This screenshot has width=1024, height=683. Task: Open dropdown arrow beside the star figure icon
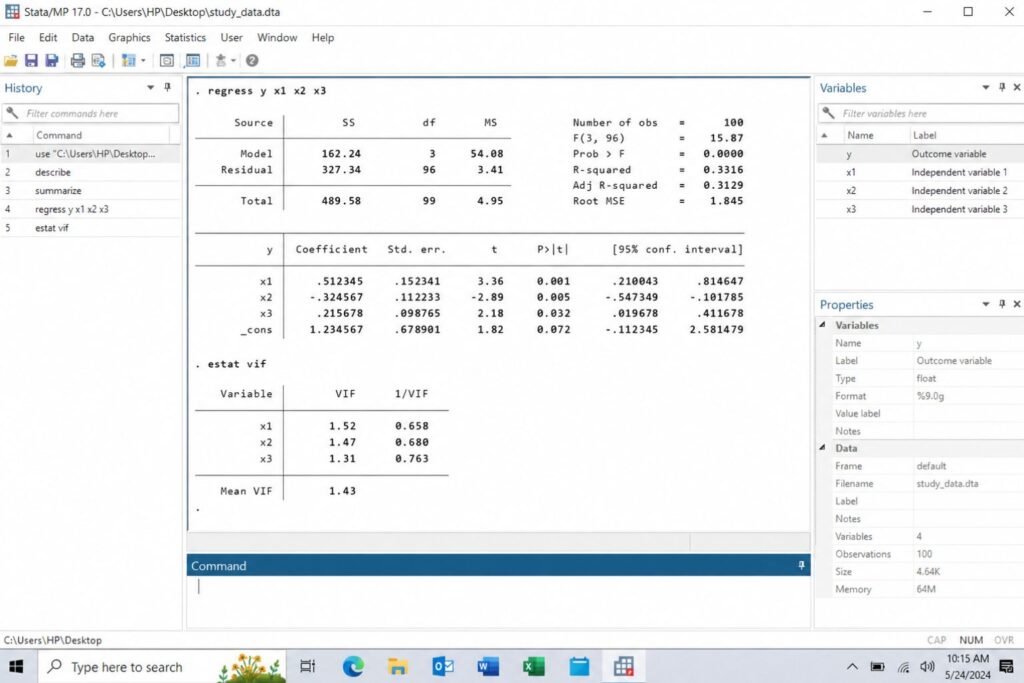(x=233, y=61)
